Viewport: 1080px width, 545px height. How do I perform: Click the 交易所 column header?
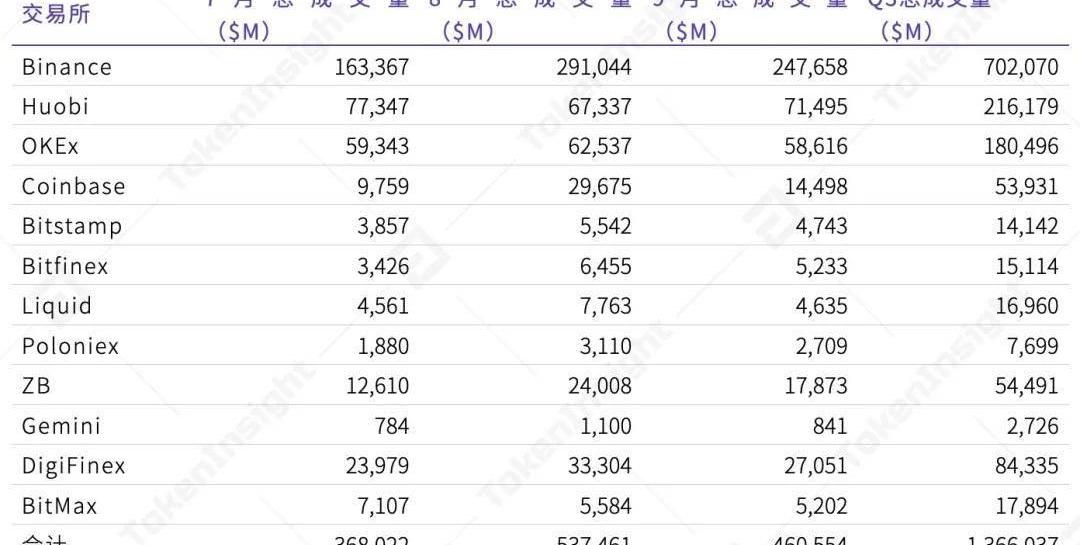(x=56, y=14)
